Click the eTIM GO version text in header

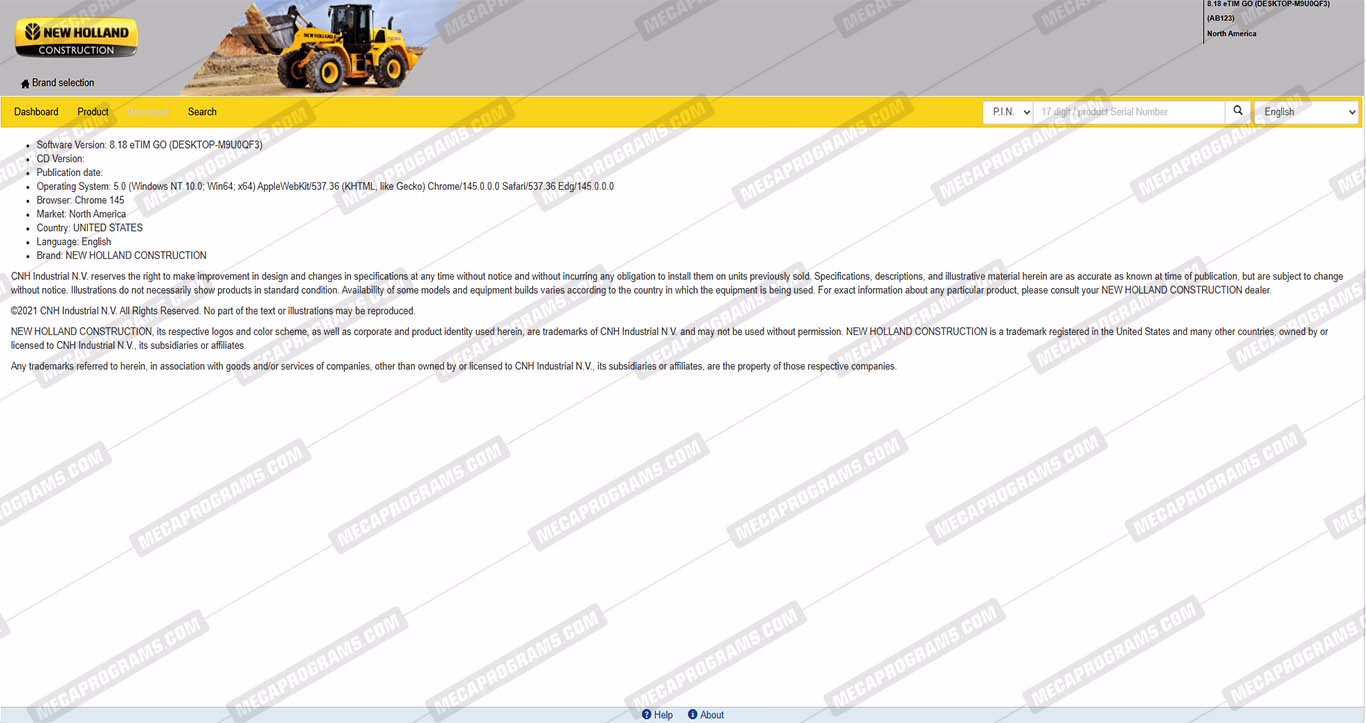click(1268, 4)
